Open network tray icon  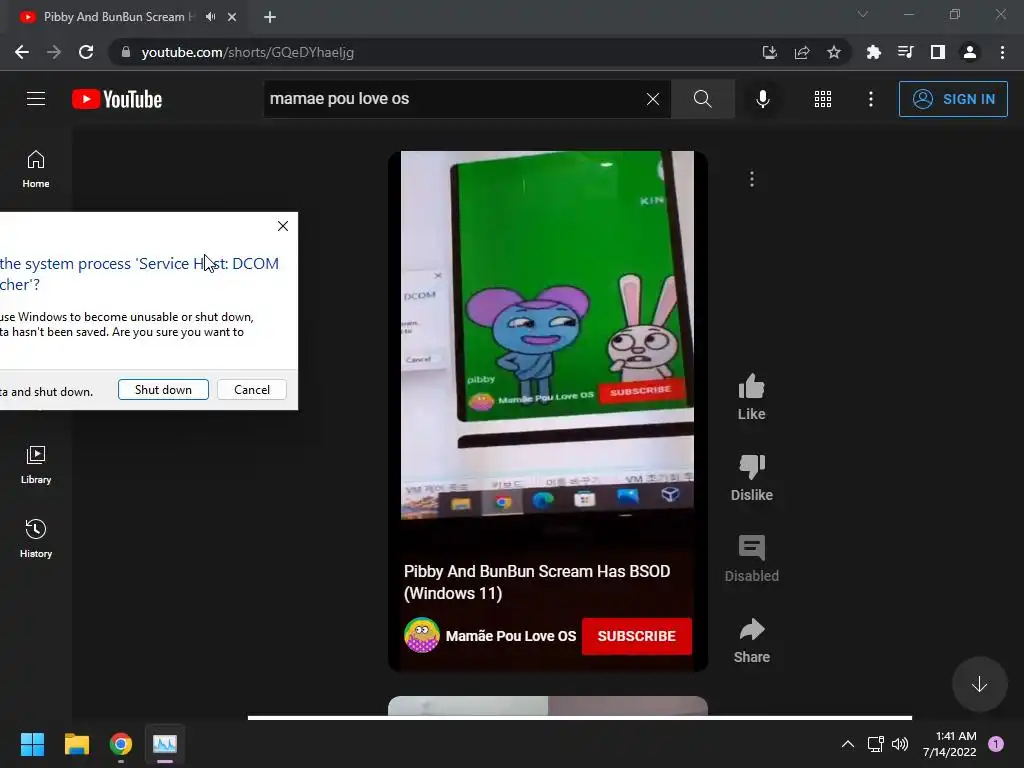click(x=876, y=744)
